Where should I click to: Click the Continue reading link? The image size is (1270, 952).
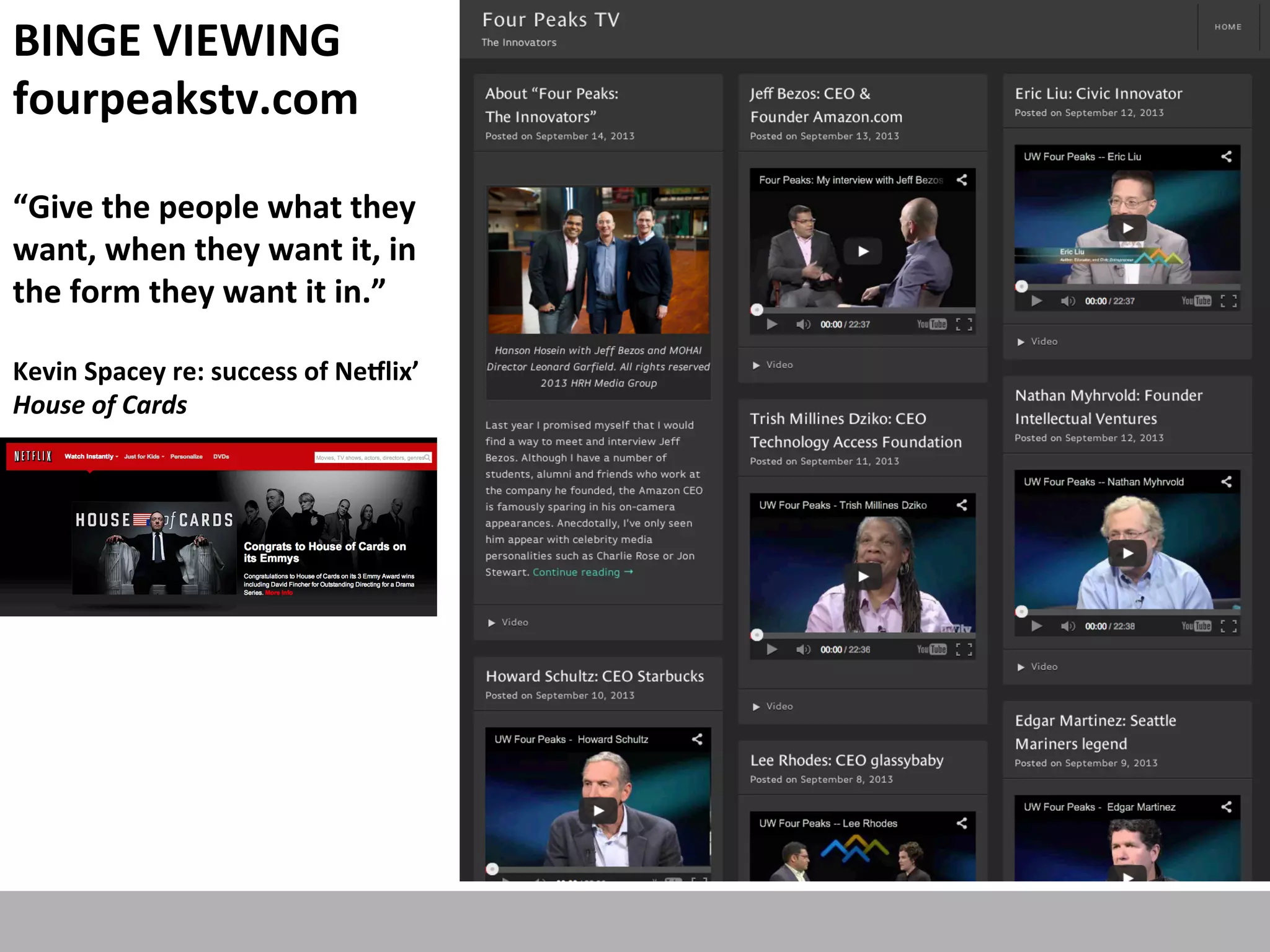pos(583,572)
